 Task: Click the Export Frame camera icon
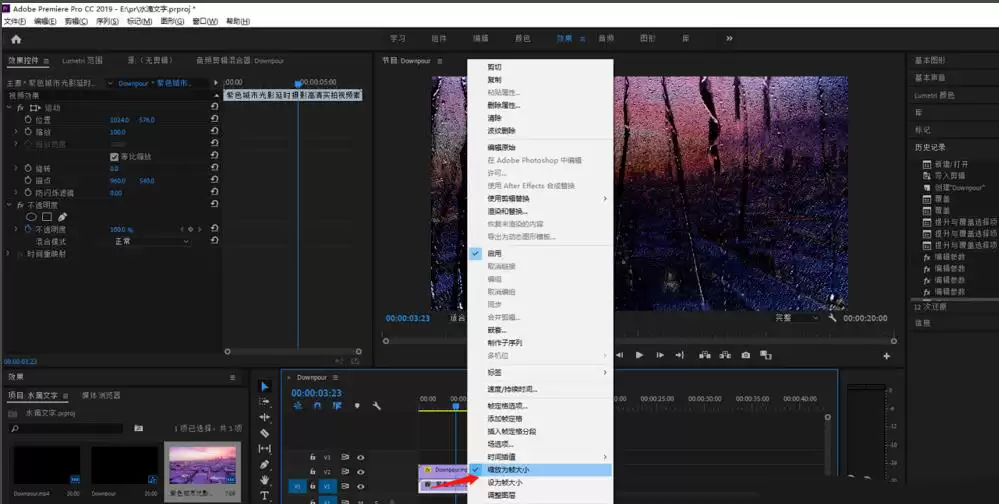[x=745, y=355]
